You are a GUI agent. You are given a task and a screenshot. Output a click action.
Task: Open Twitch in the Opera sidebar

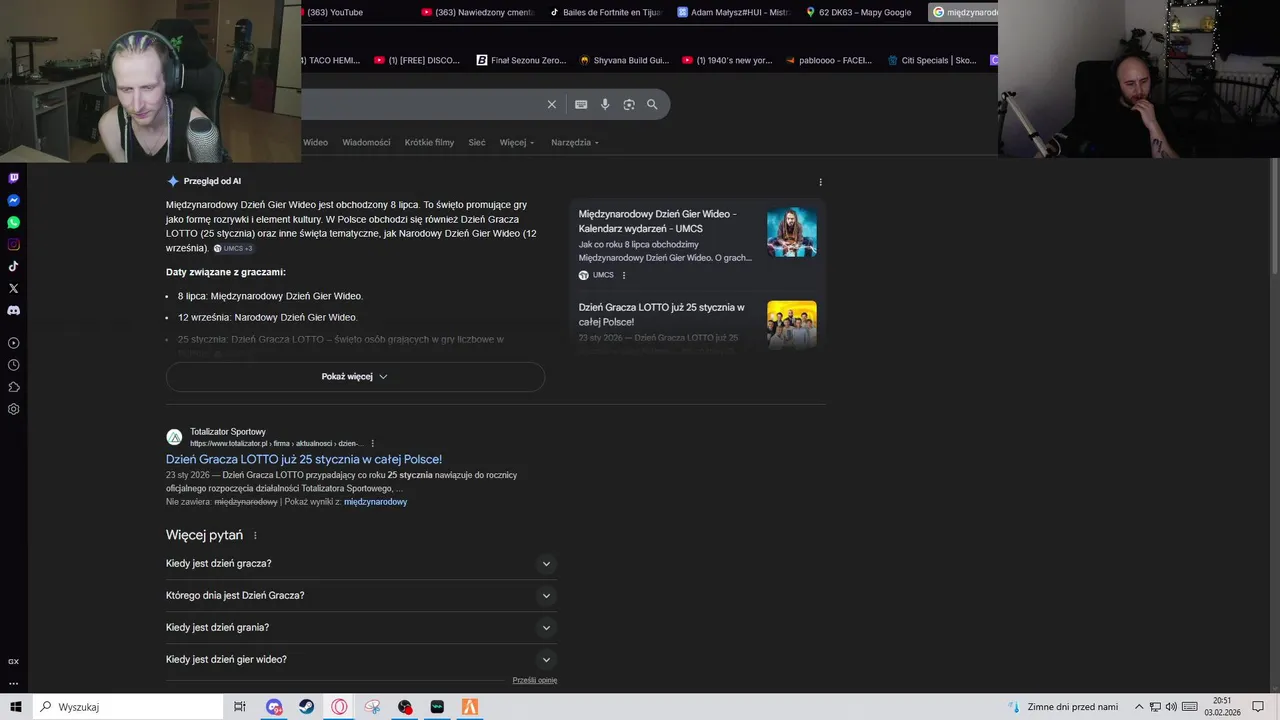13,178
